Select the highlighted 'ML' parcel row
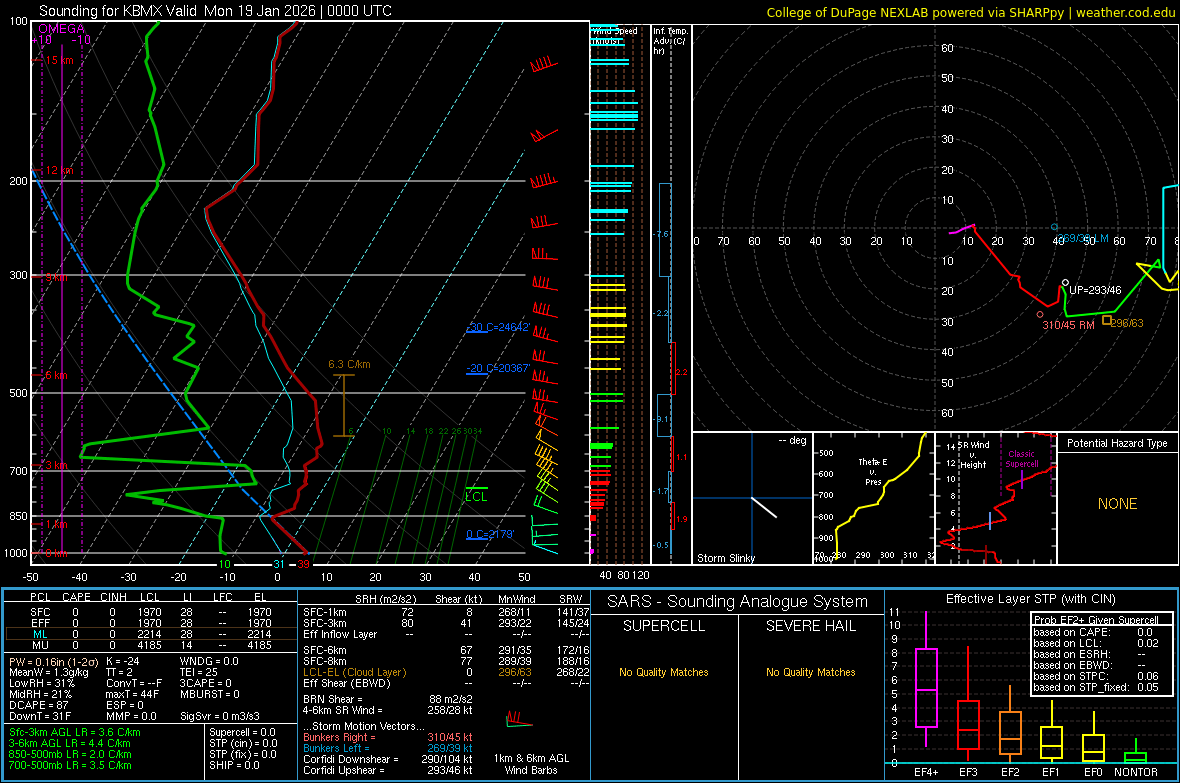 [x=151, y=634]
